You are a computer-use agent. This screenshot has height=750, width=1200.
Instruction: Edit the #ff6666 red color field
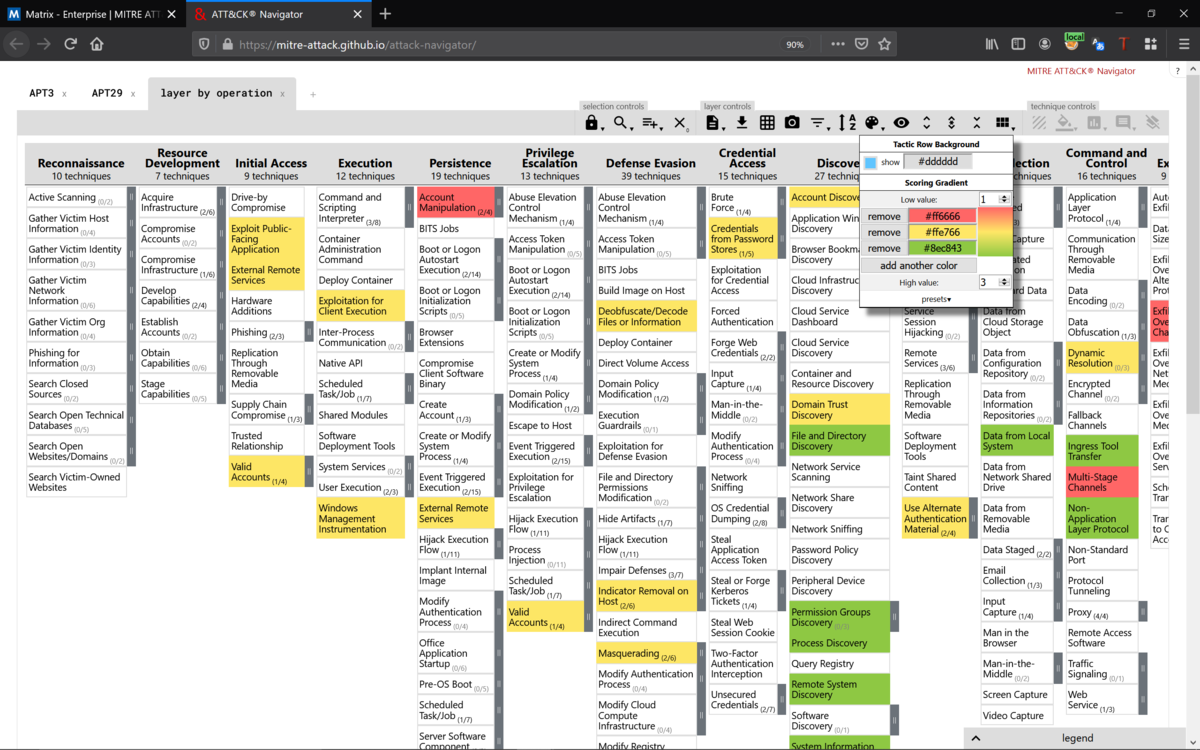tap(942, 216)
